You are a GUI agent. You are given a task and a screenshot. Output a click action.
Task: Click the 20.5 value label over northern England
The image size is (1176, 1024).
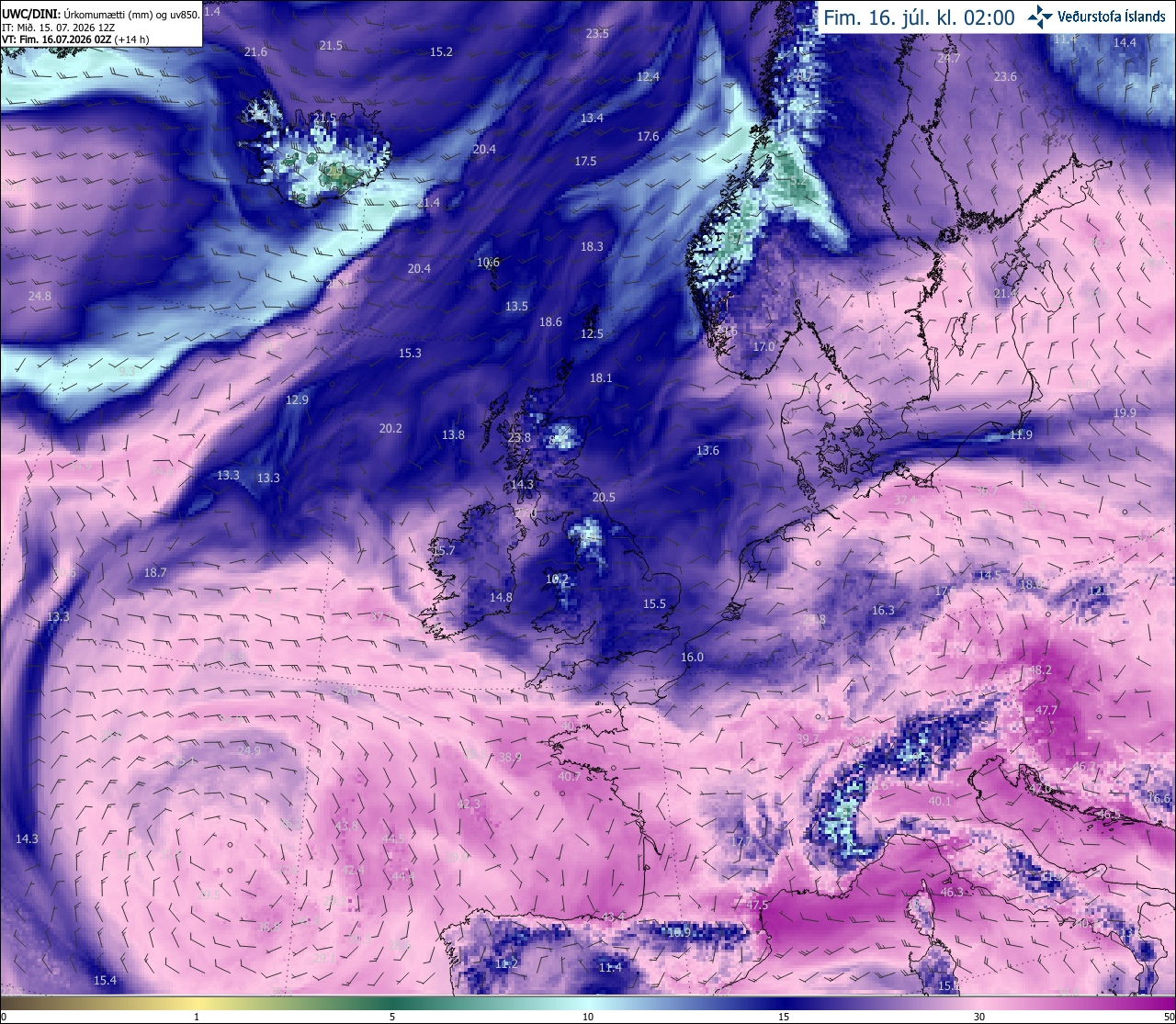tap(604, 497)
